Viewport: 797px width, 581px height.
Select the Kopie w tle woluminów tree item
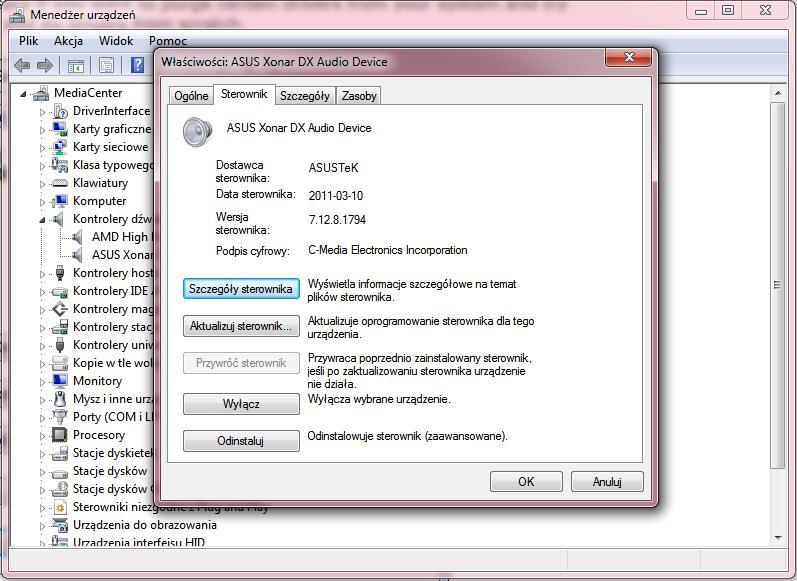[x=112, y=363]
